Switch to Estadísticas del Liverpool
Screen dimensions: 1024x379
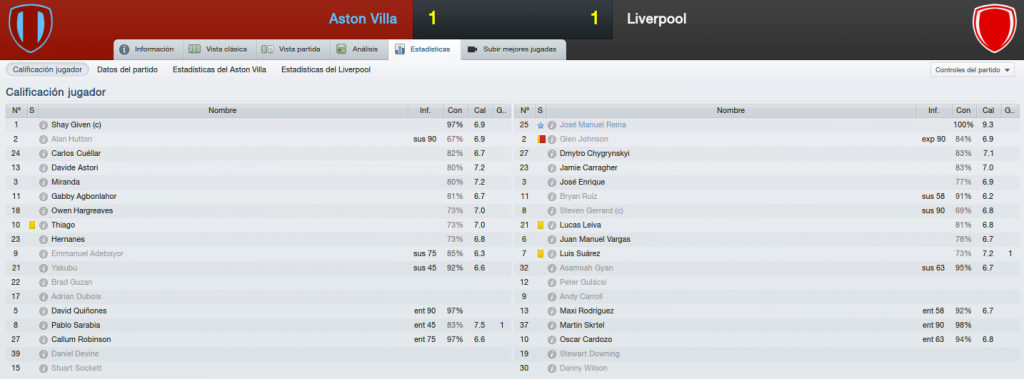click(x=326, y=69)
